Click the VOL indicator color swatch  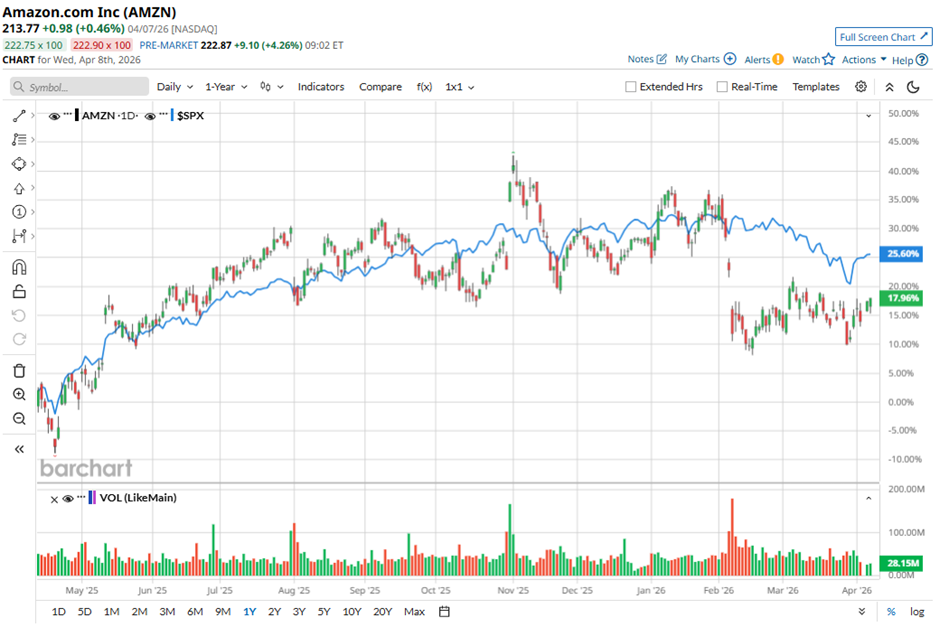pos(93,497)
